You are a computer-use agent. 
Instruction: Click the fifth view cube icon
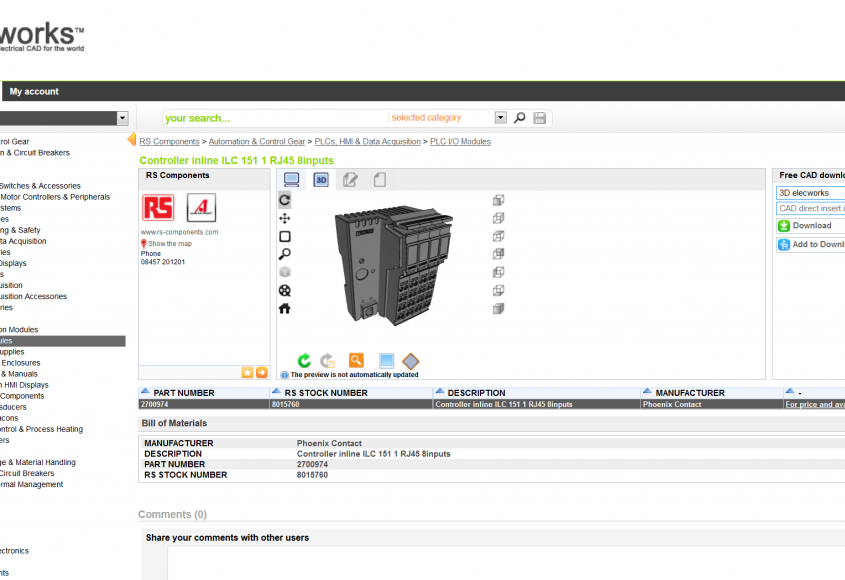(498, 272)
